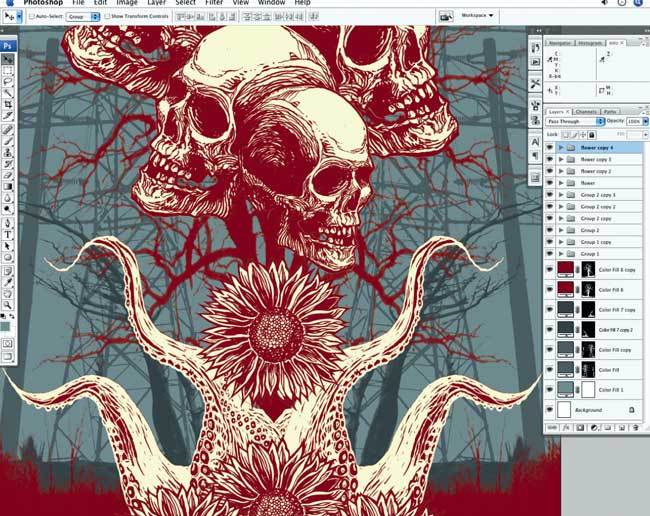The image size is (650, 516).
Task: Select the Zoom tool
Action: click(8, 305)
